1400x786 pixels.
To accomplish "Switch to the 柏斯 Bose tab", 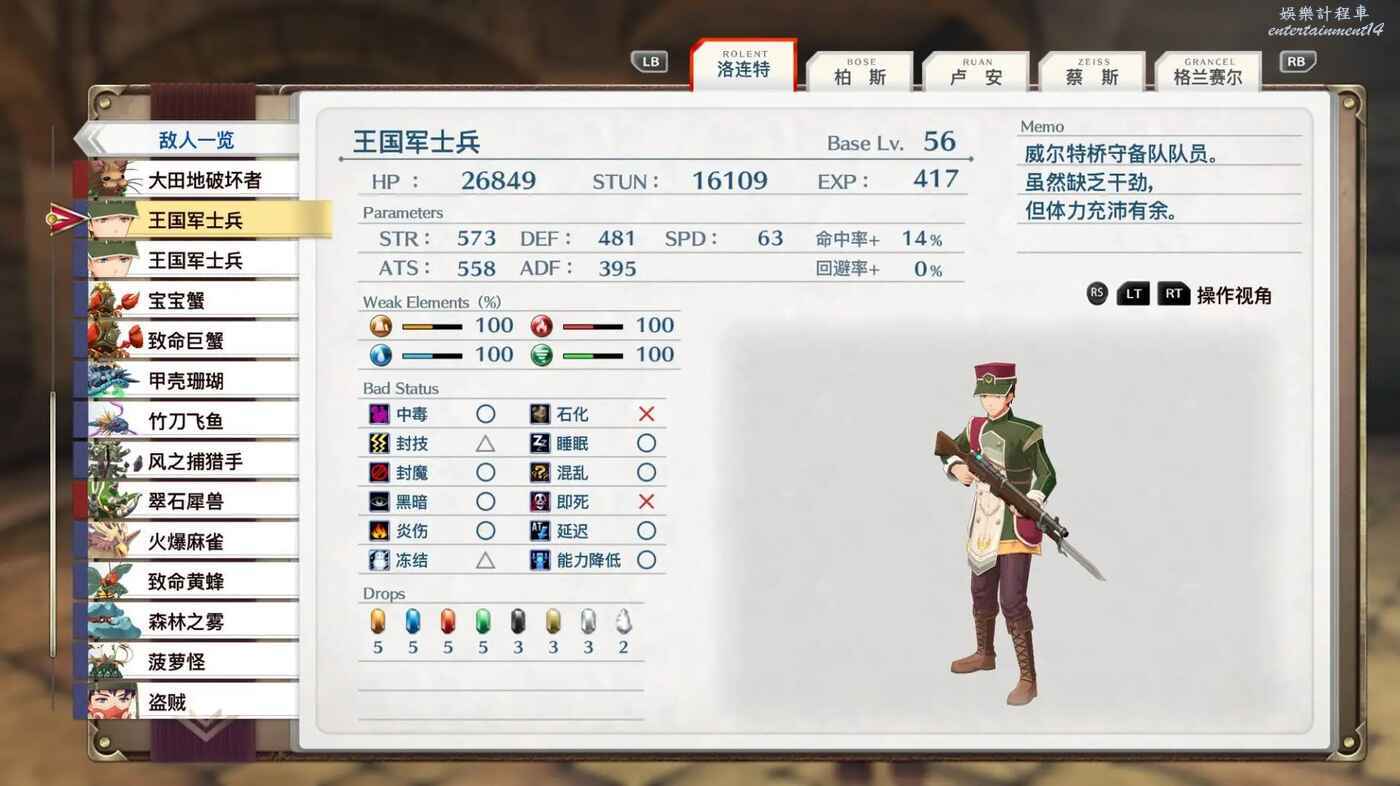I will click(x=860, y=71).
